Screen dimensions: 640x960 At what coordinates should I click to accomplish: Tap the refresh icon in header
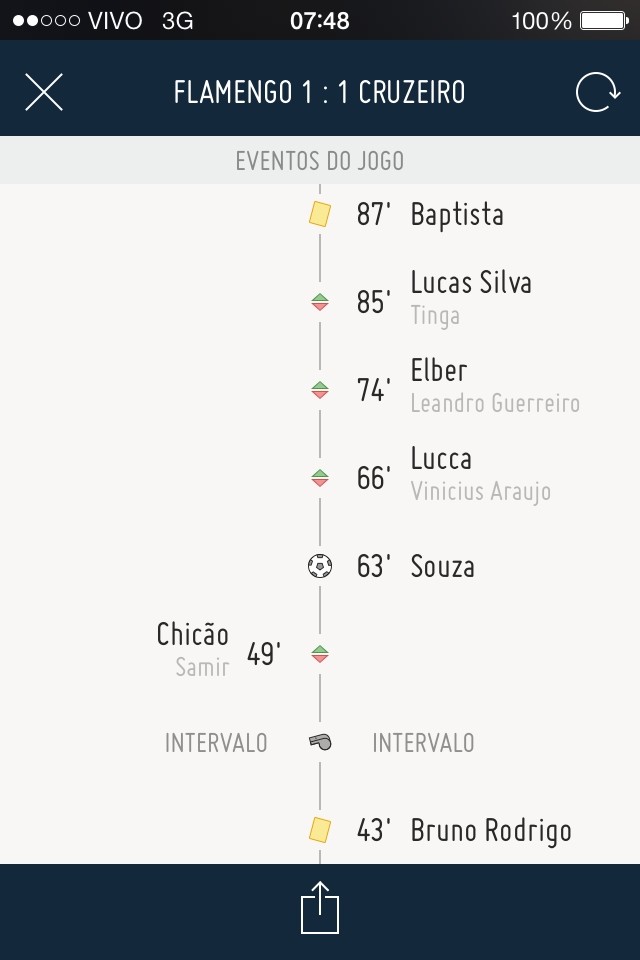(x=597, y=93)
